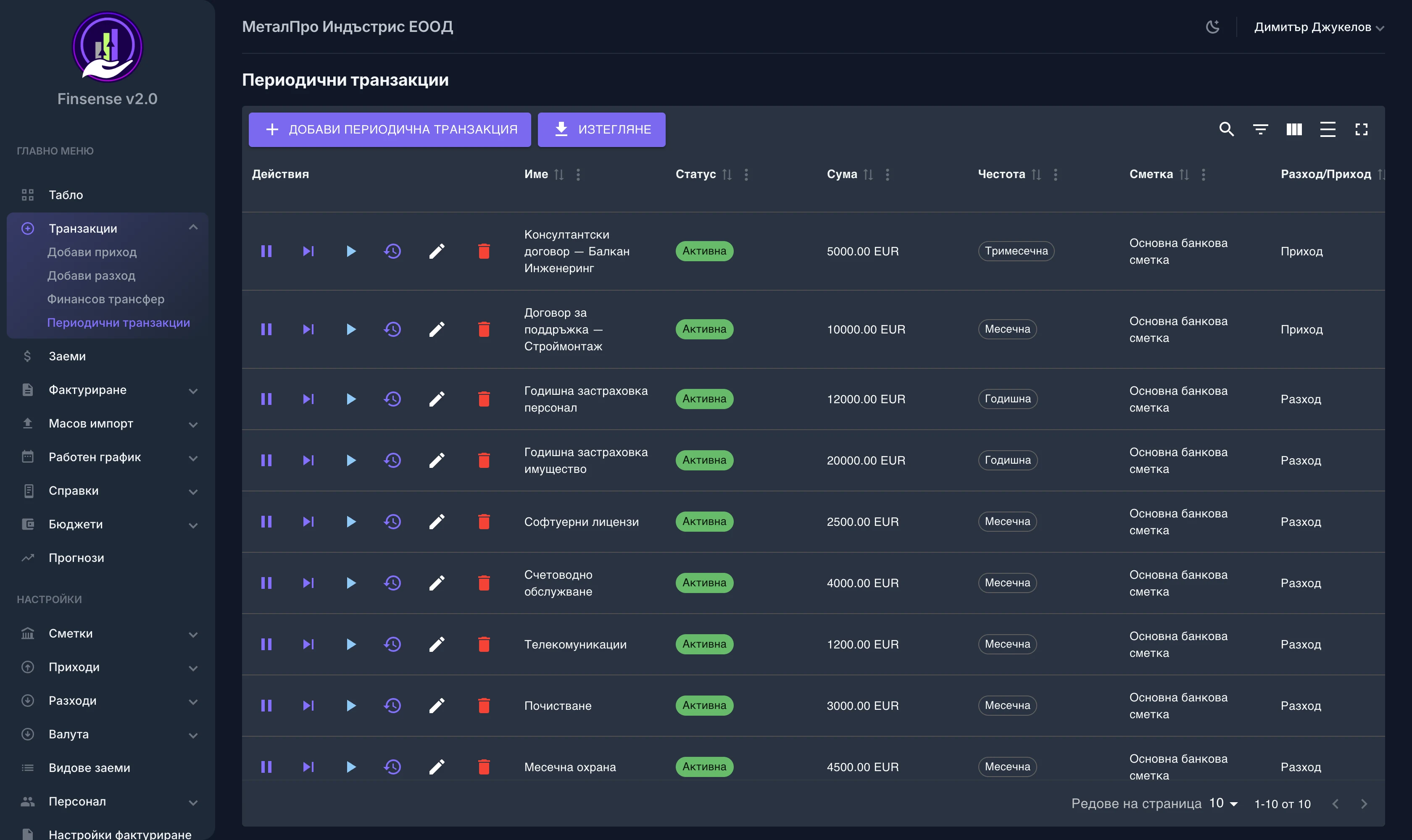The height and width of the screenshot is (840, 1412).
Task: Delete the Консултантски договор transaction
Action: [484, 251]
